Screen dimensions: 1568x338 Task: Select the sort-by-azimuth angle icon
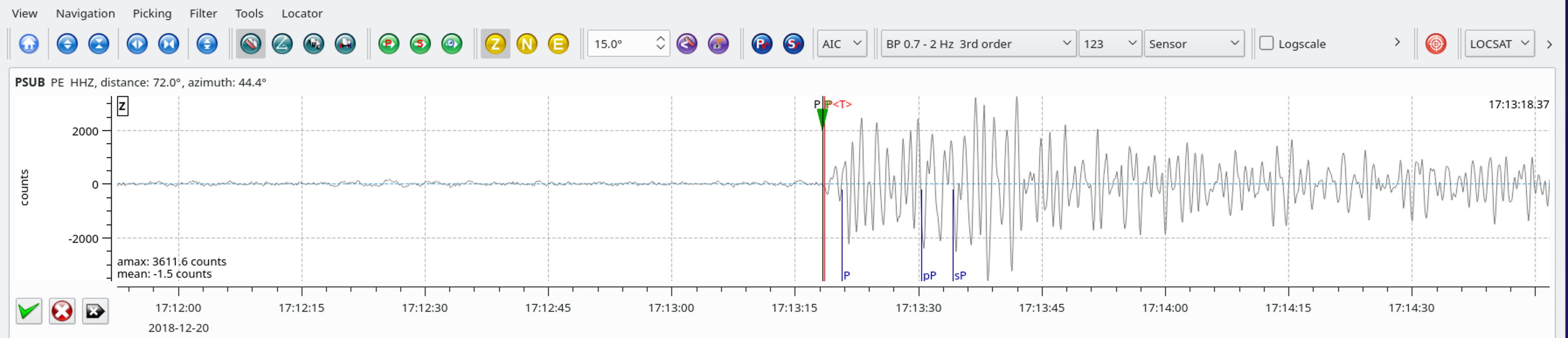click(x=282, y=44)
